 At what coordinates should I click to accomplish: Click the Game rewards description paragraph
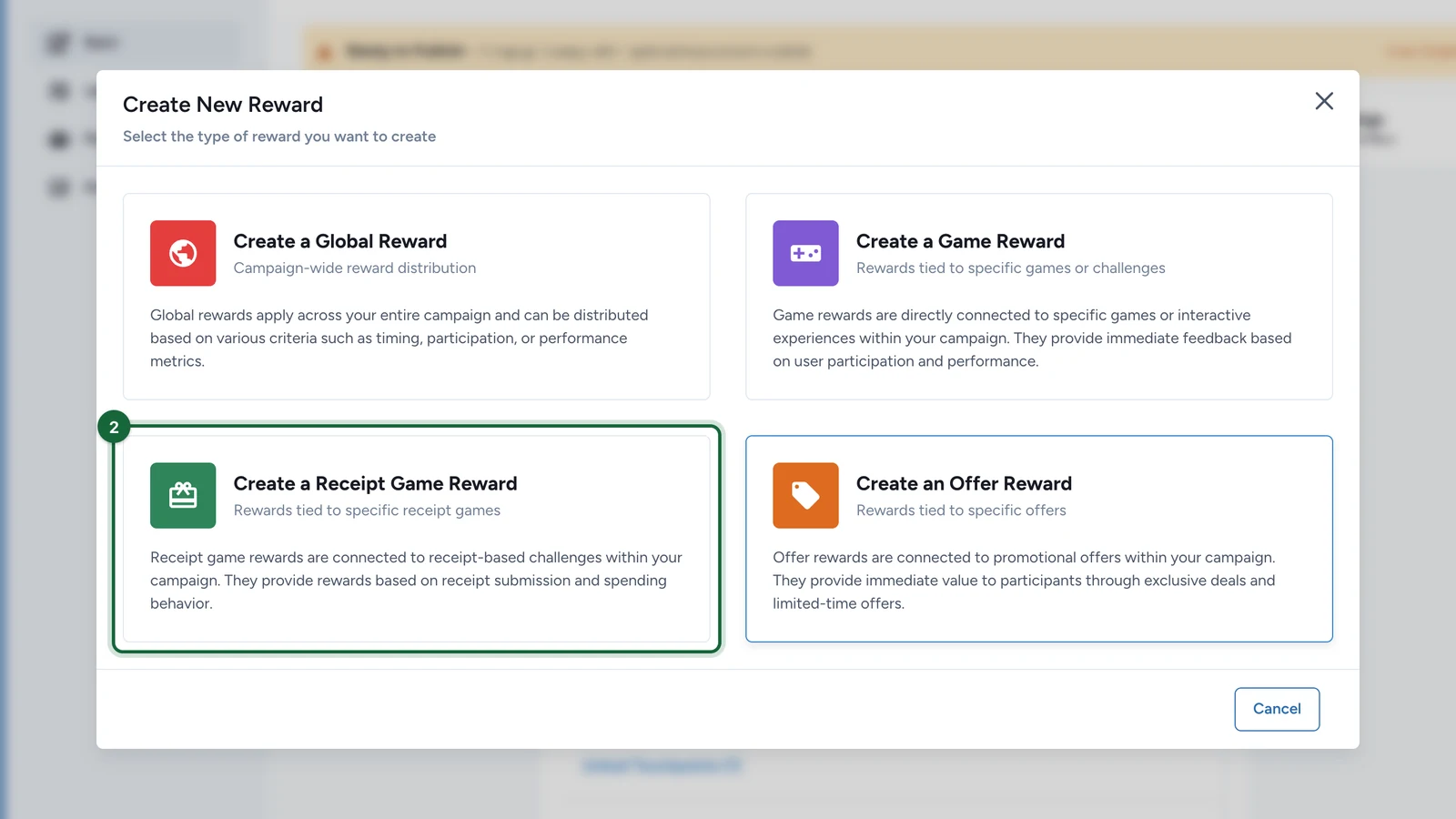click(1032, 338)
